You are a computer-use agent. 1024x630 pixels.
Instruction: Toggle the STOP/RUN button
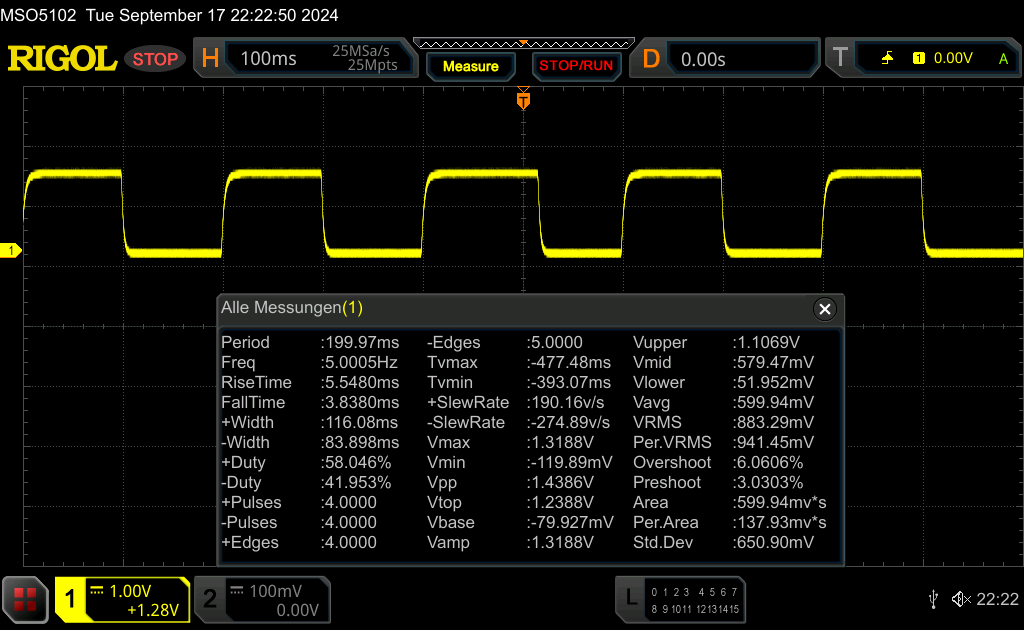click(x=576, y=66)
